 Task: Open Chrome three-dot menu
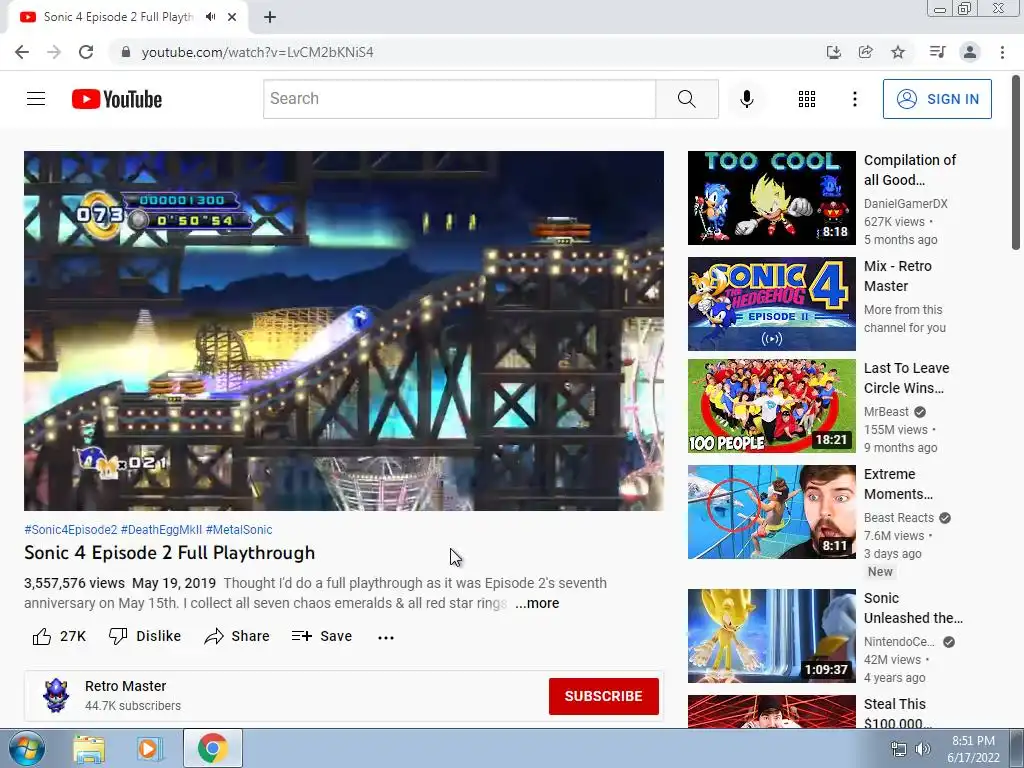[x=1002, y=52]
